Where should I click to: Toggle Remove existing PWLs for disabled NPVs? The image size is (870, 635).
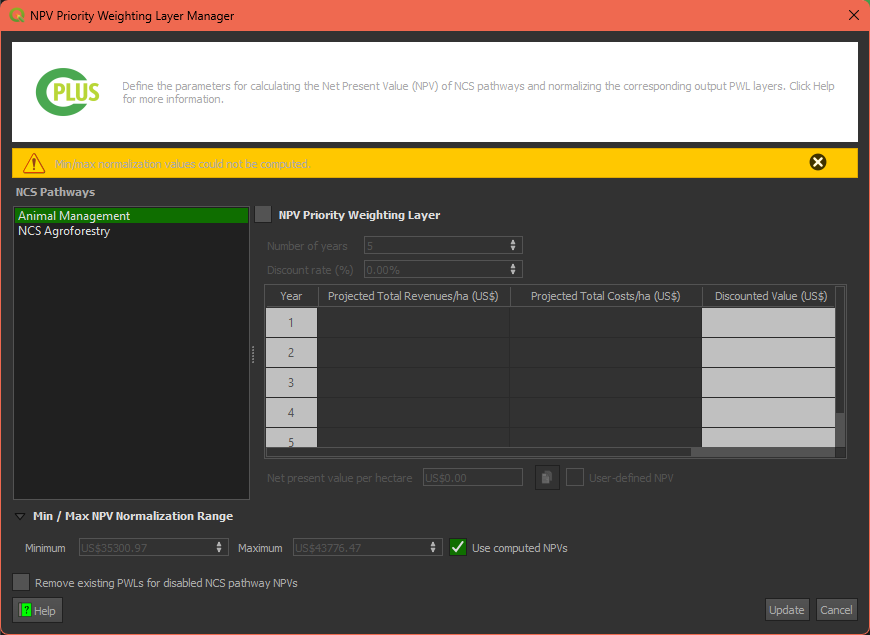[21, 582]
